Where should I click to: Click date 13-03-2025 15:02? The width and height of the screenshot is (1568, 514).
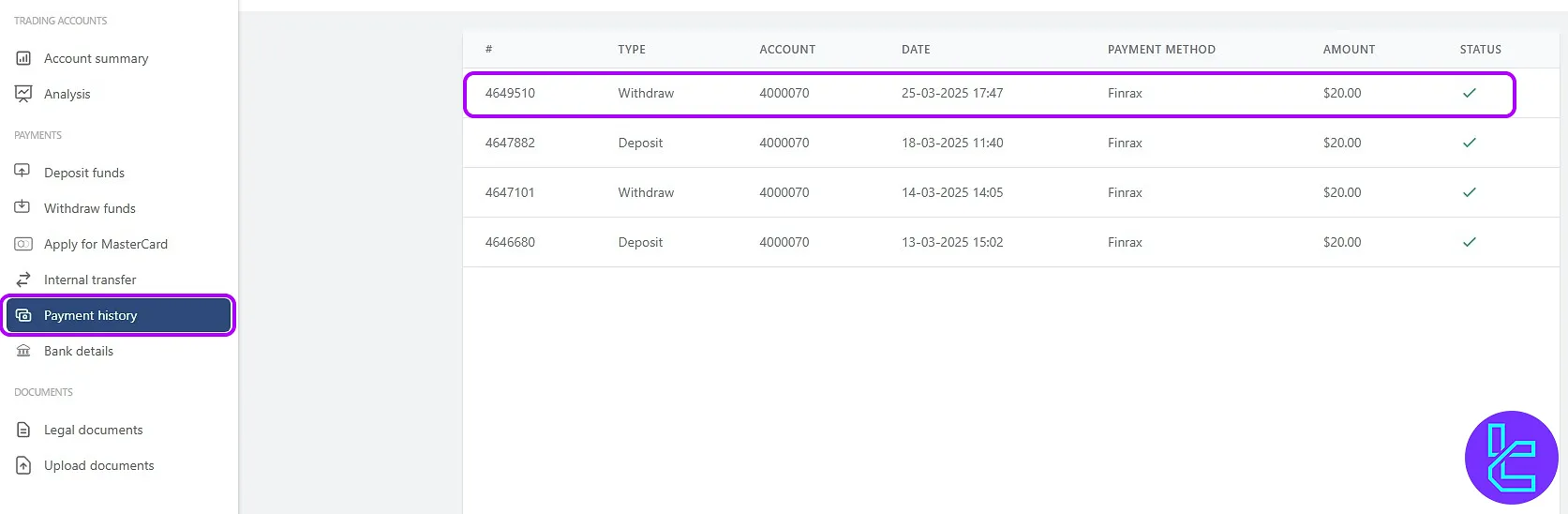952,242
